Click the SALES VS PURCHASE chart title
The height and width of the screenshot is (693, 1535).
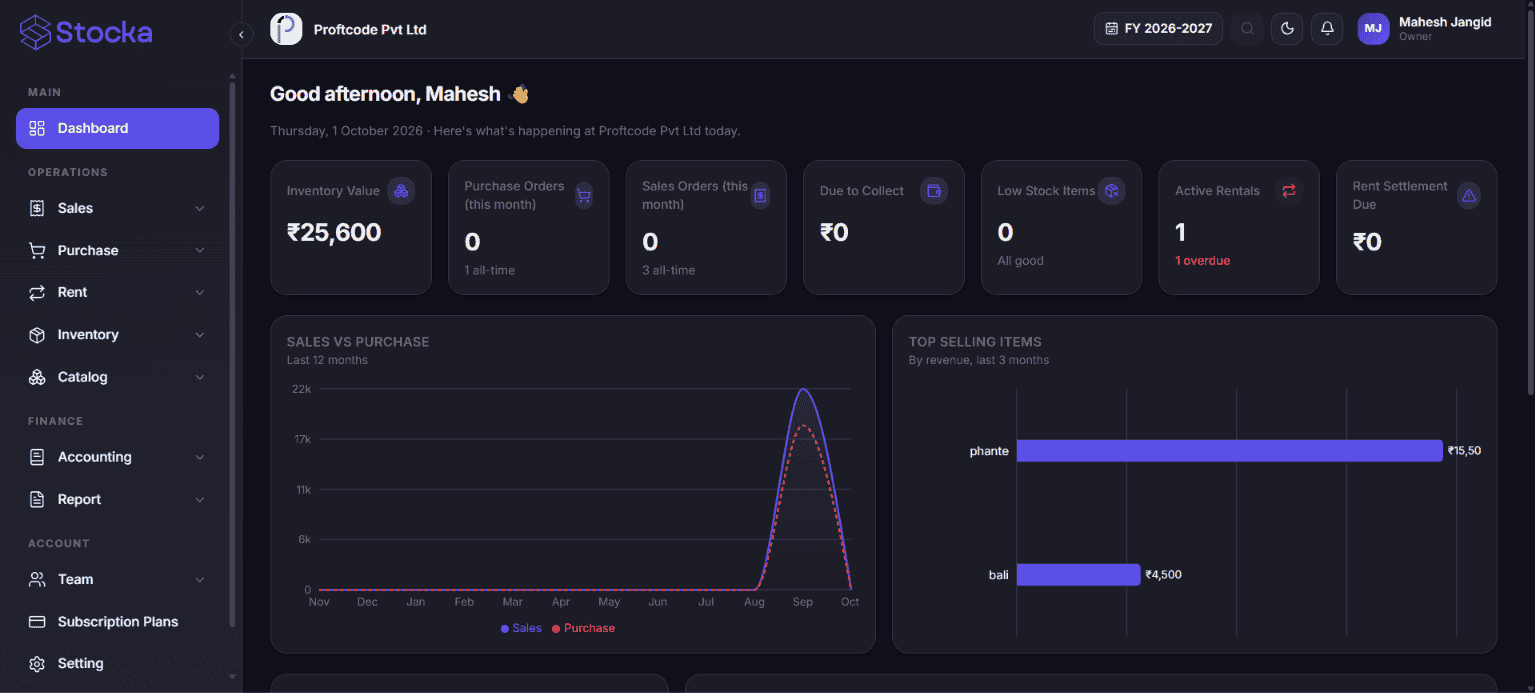pyautogui.click(x=358, y=342)
